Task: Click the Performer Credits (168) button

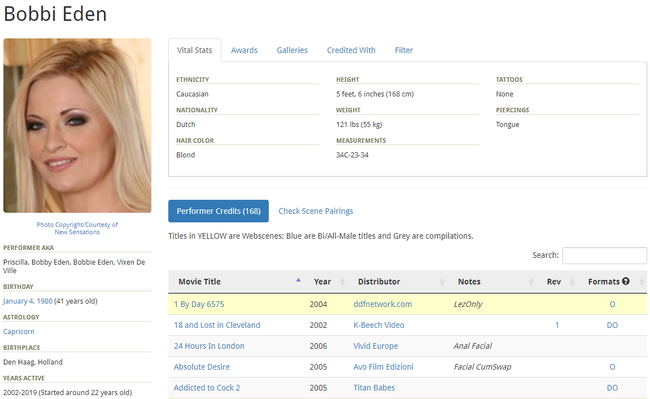Action: 218,211
